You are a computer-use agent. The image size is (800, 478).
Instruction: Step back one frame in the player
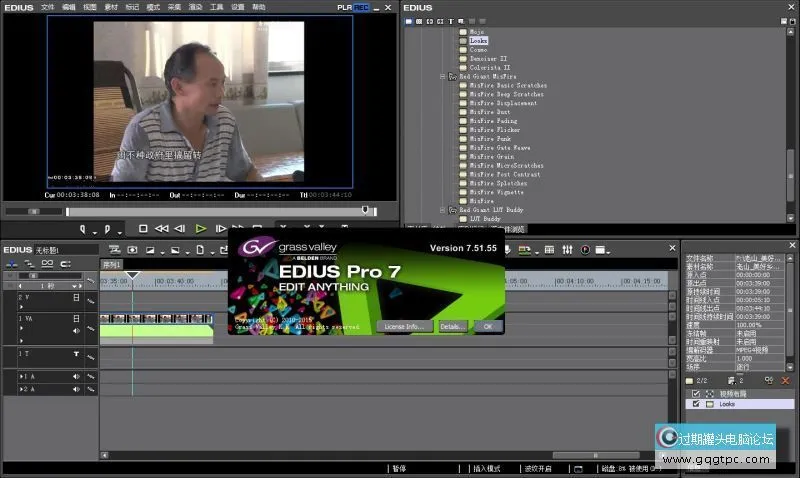(x=180, y=229)
